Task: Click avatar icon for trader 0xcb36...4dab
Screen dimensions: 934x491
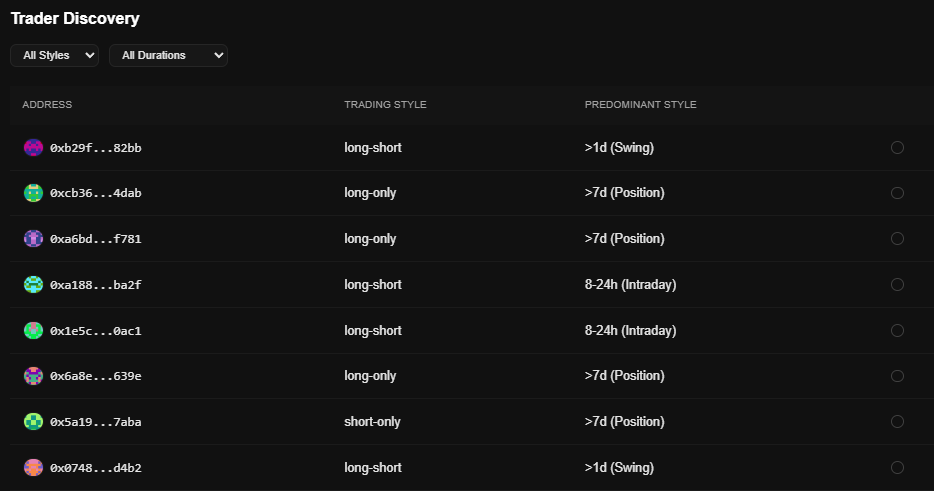Action: (34, 193)
